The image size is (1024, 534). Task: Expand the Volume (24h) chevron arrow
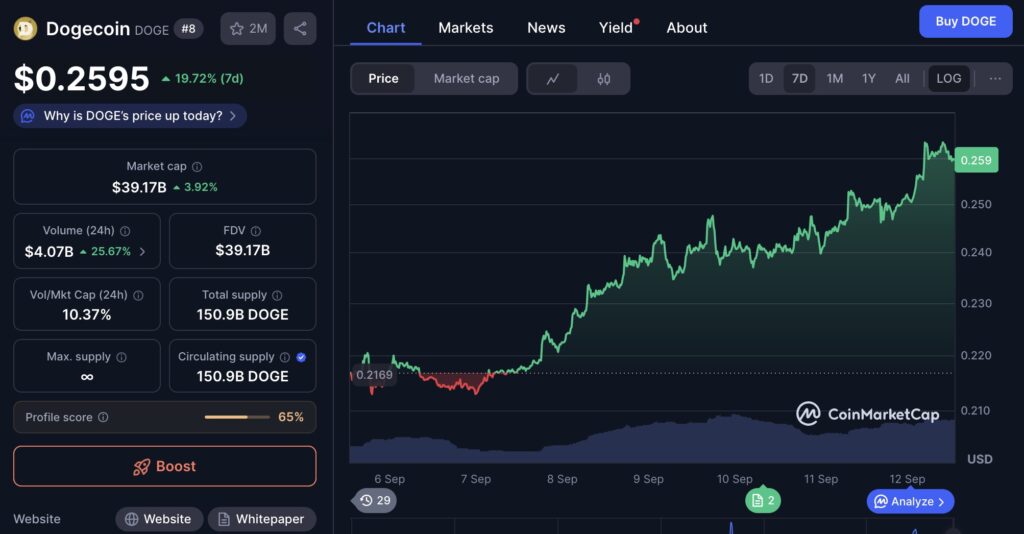pos(142,251)
